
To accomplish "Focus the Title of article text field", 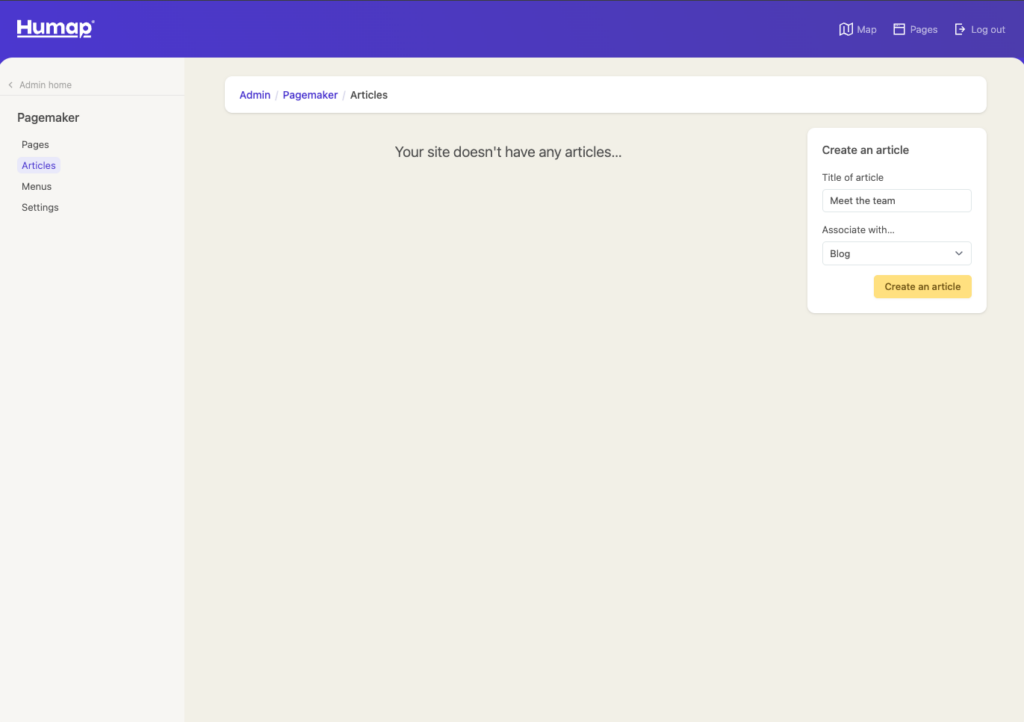I will [x=896, y=201].
